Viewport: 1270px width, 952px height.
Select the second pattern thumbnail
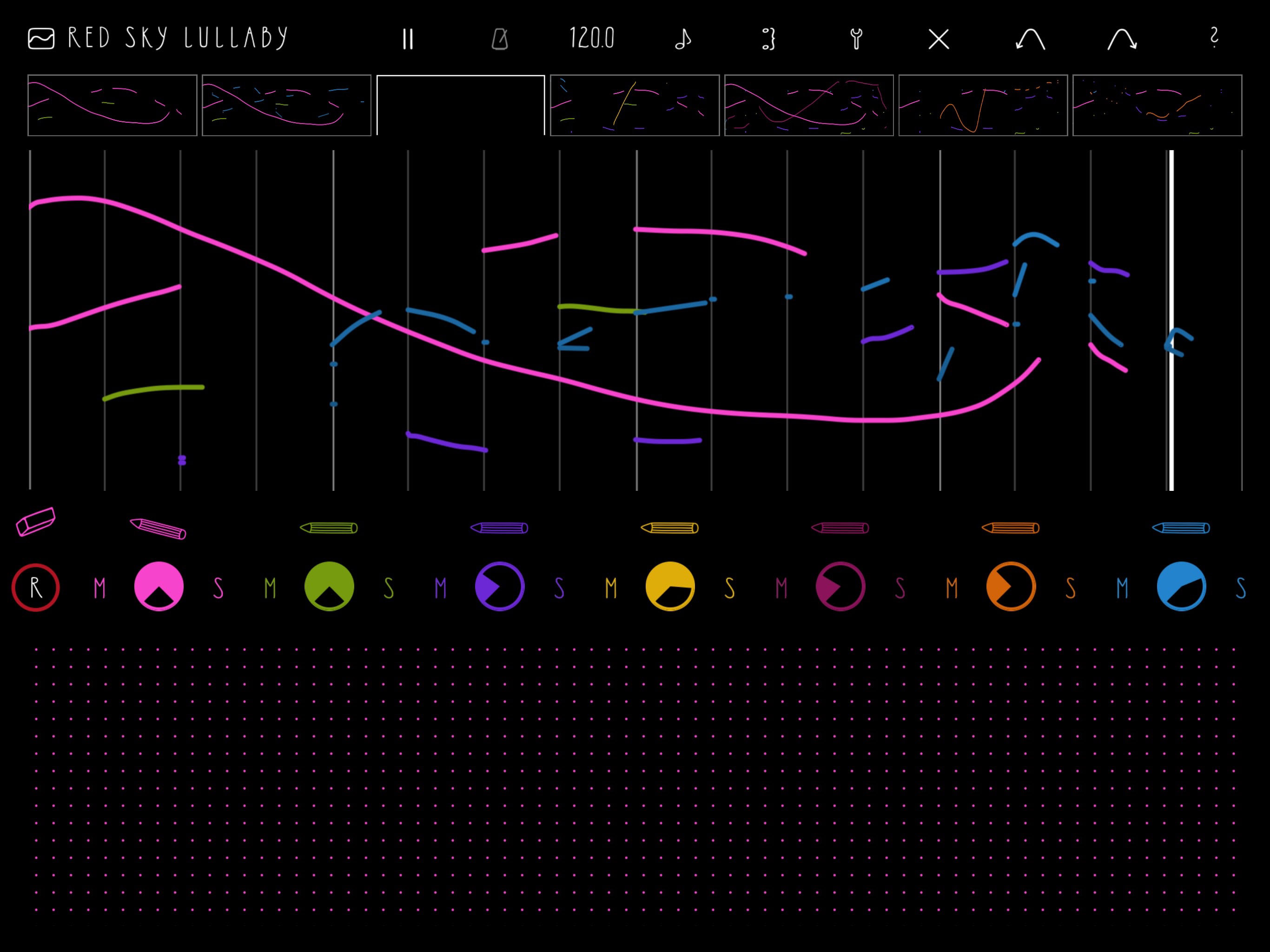point(286,105)
